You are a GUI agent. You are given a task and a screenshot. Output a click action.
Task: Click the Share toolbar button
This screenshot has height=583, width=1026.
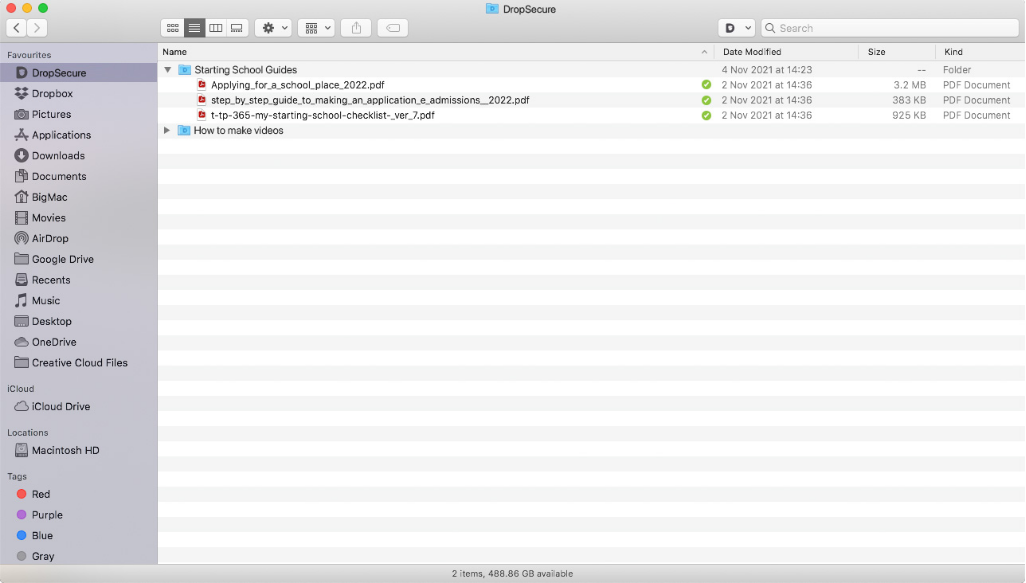[356, 28]
